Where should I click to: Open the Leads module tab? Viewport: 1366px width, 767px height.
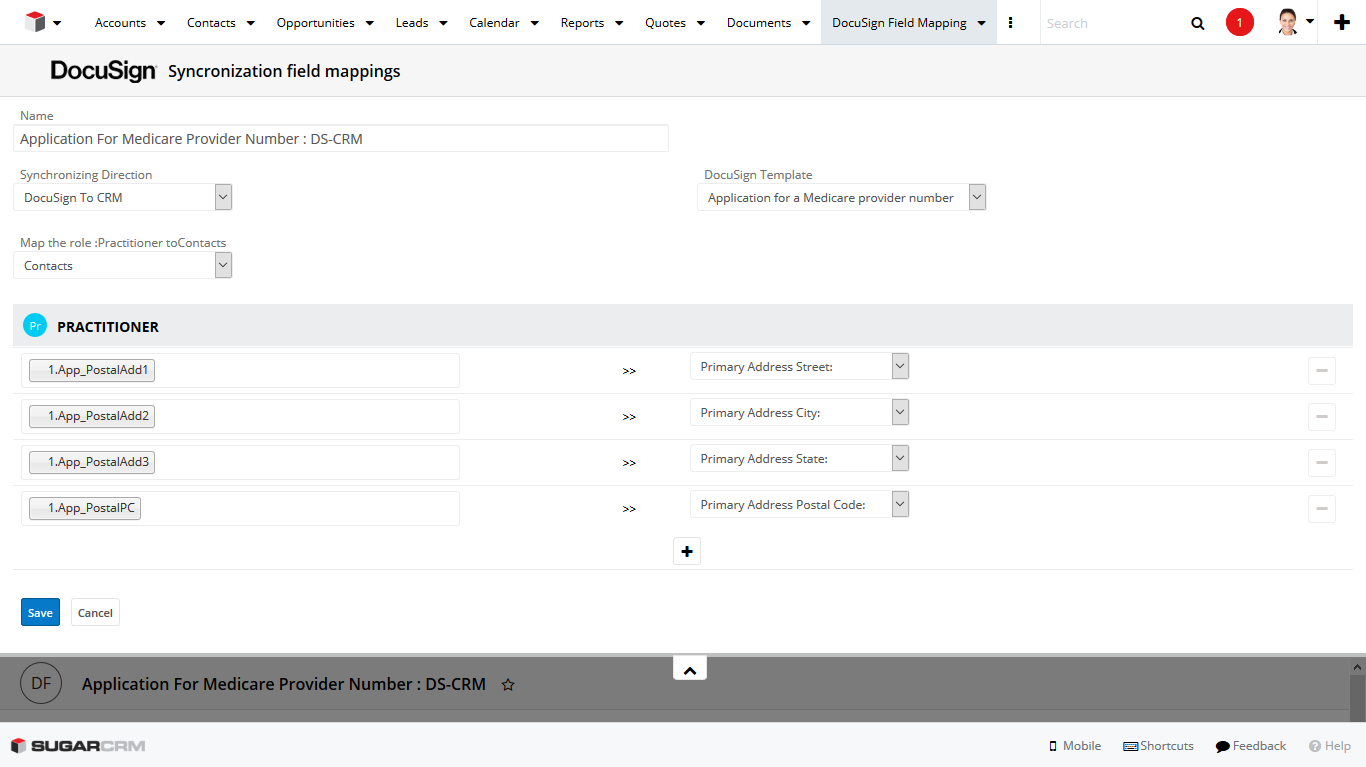tap(412, 23)
